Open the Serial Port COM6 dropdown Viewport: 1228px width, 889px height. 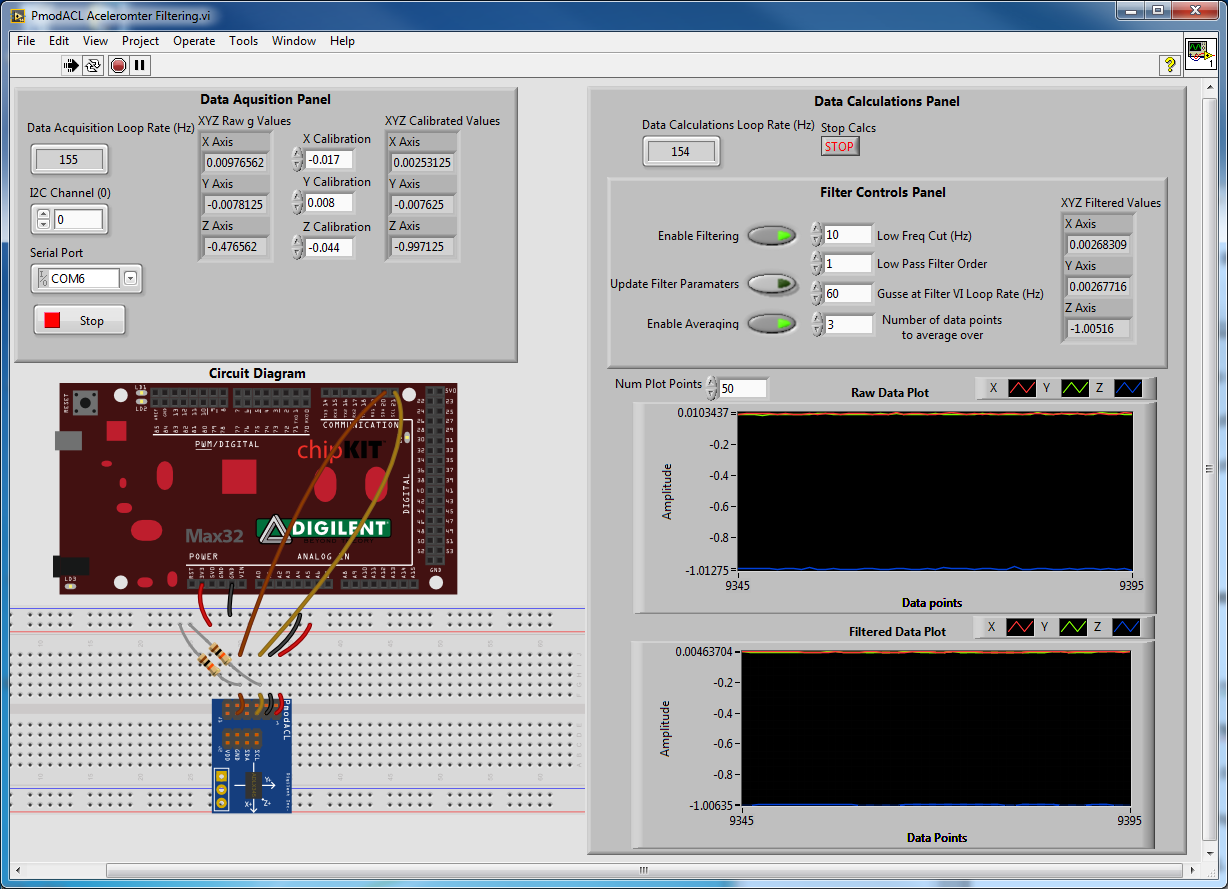131,278
